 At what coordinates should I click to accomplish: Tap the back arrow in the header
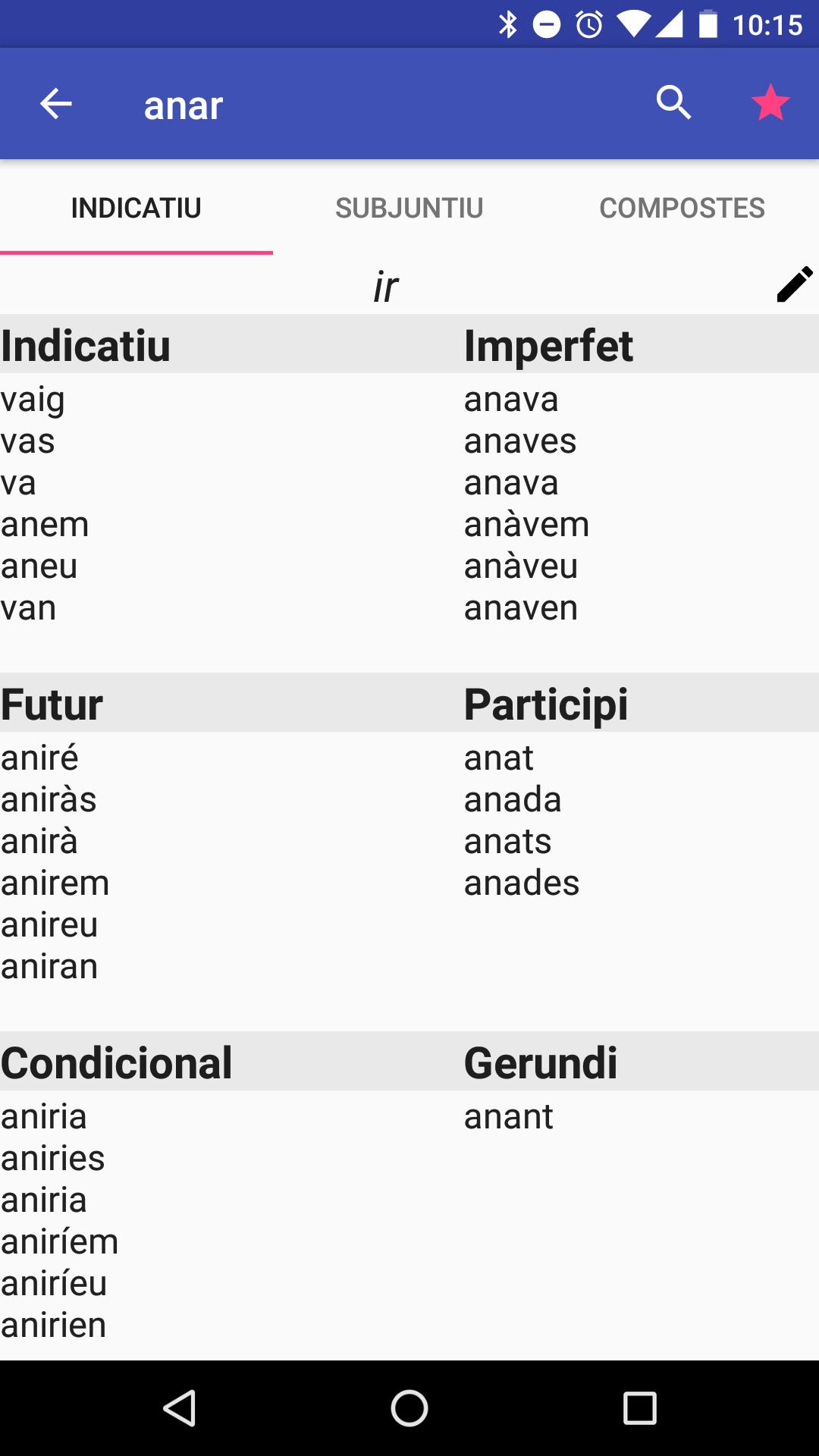(55, 103)
